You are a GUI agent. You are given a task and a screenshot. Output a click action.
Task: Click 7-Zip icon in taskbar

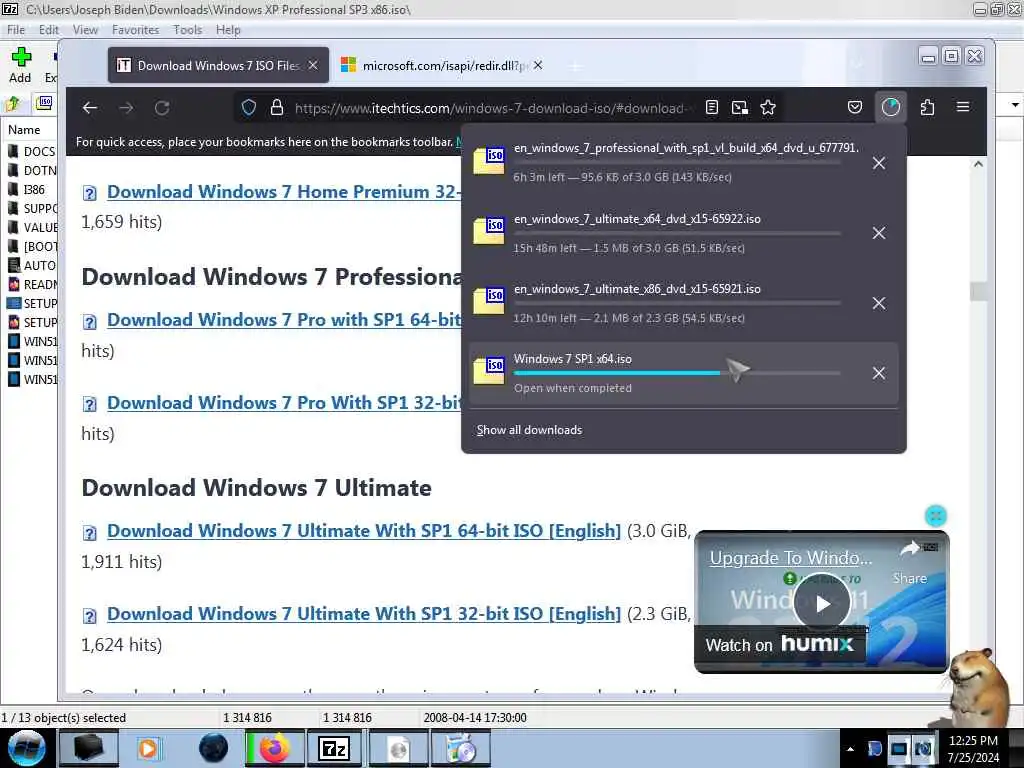334,748
